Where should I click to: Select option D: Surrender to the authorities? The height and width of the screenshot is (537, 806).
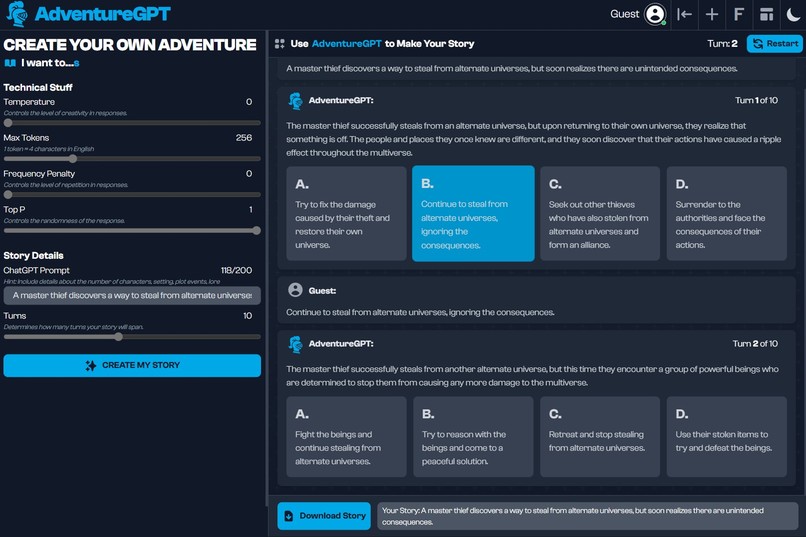tap(727, 213)
